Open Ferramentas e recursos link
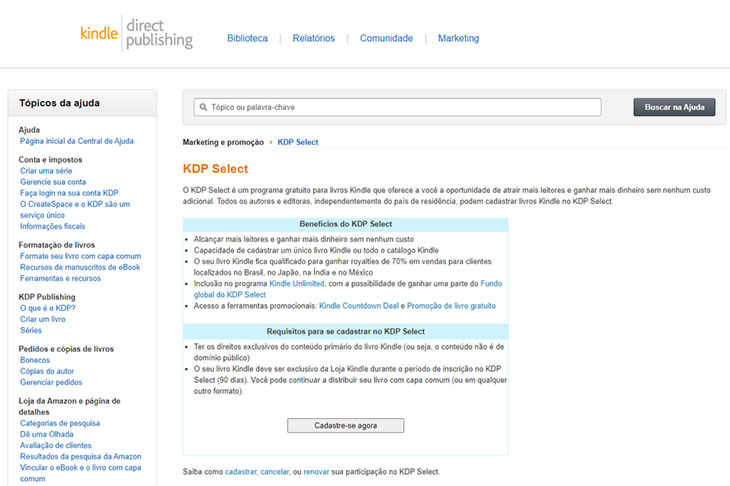This screenshot has width=730, height=486. tap(61, 278)
